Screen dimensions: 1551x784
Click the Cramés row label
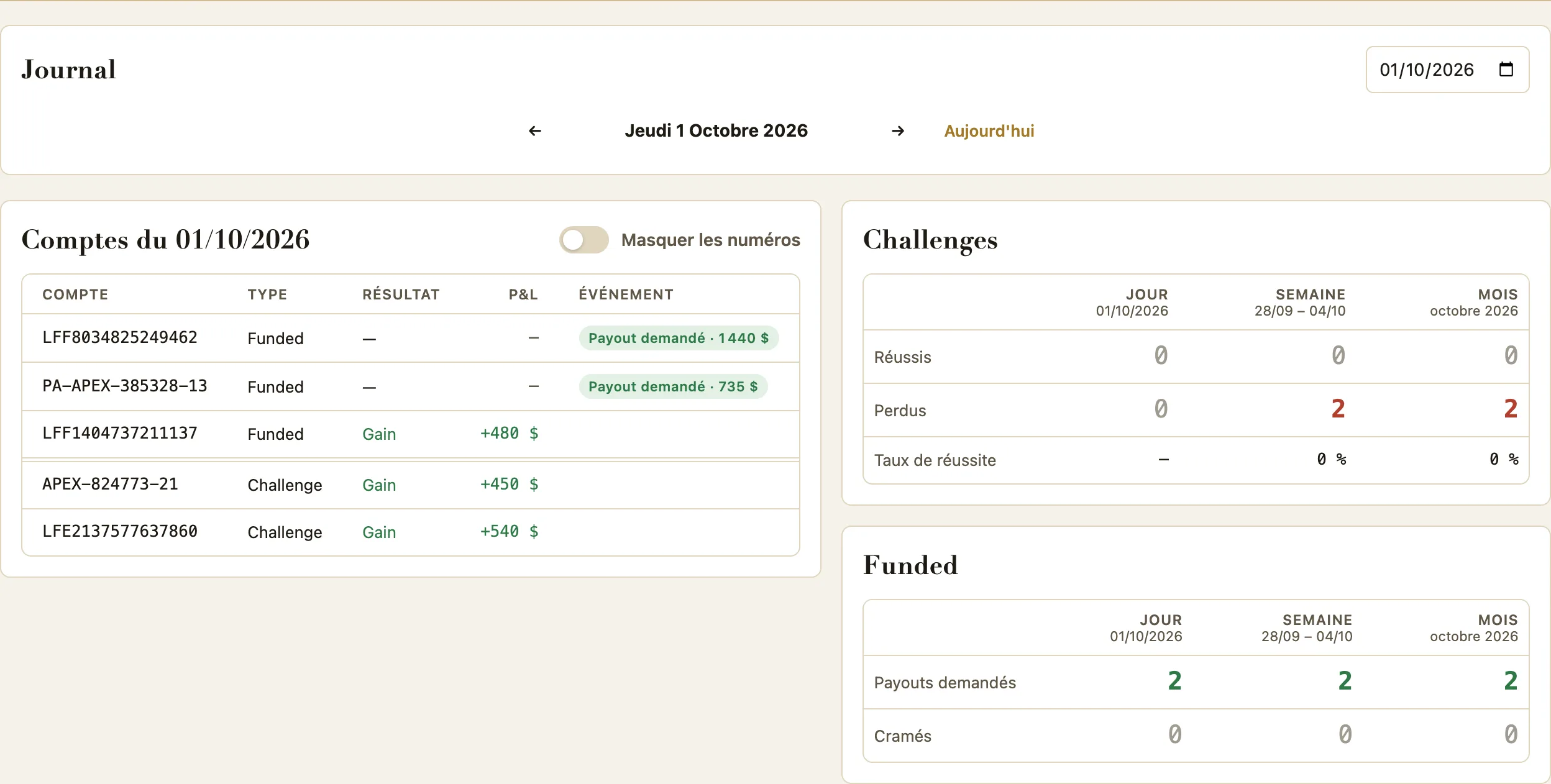click(902, 736)
